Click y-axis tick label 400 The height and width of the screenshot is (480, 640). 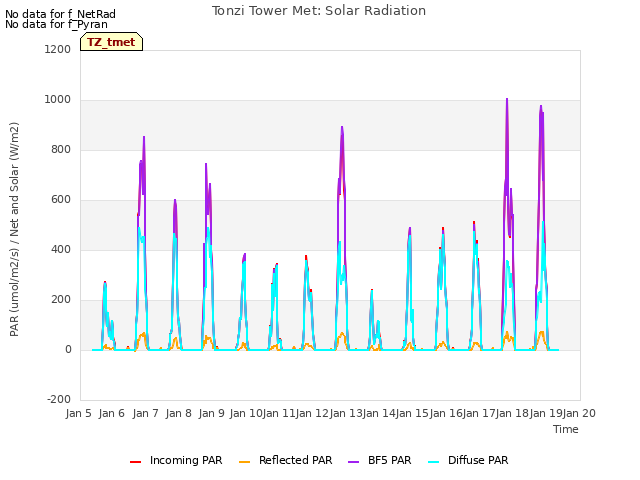(x=61, y=249)
